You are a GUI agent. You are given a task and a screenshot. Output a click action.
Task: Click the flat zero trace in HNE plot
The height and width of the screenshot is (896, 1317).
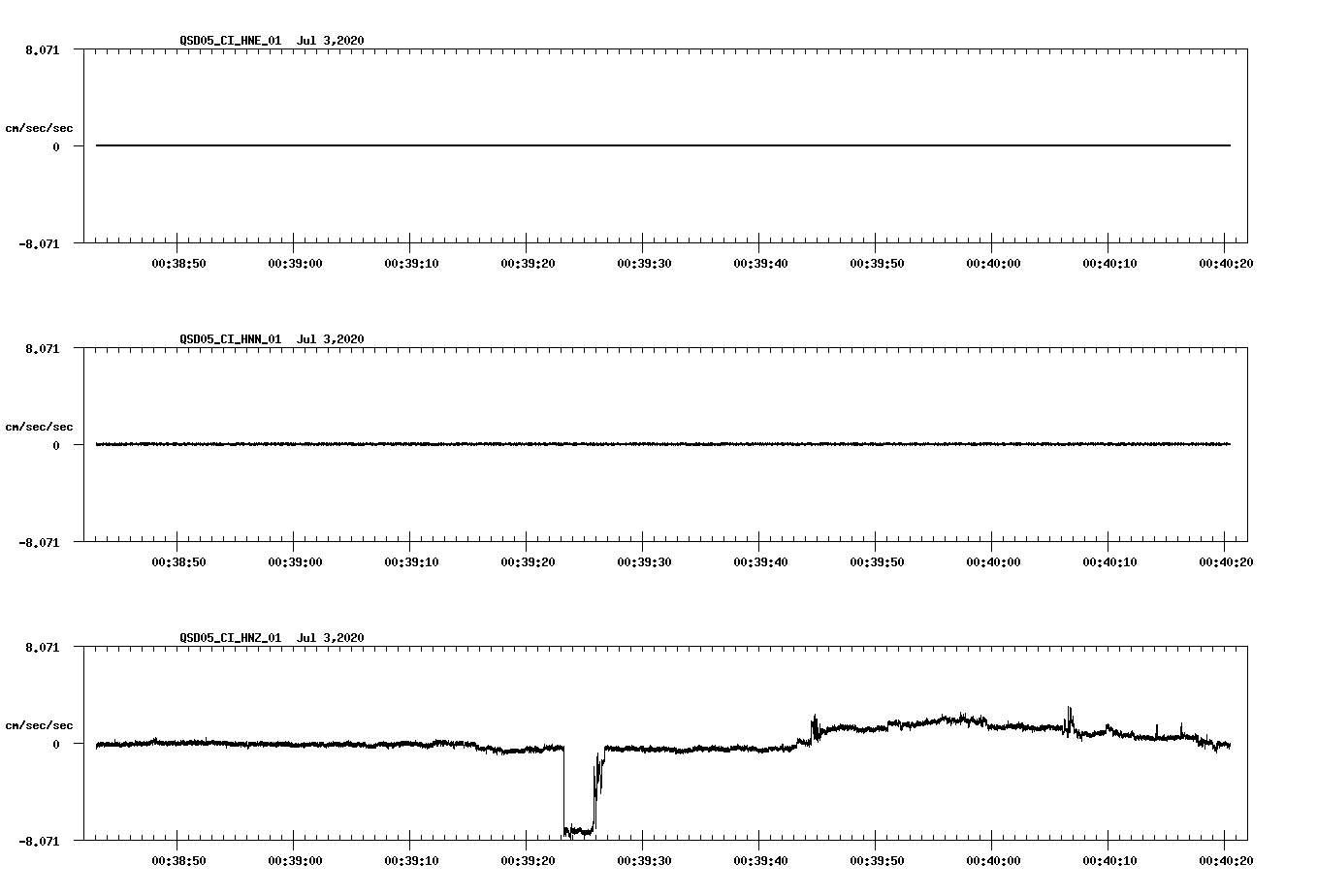(x=663, y=145)
